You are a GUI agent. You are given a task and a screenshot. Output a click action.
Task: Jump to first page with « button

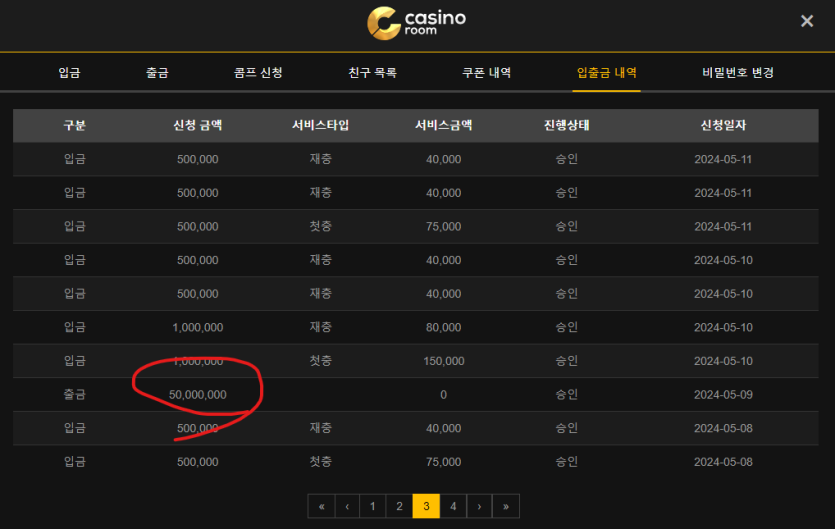321,506
